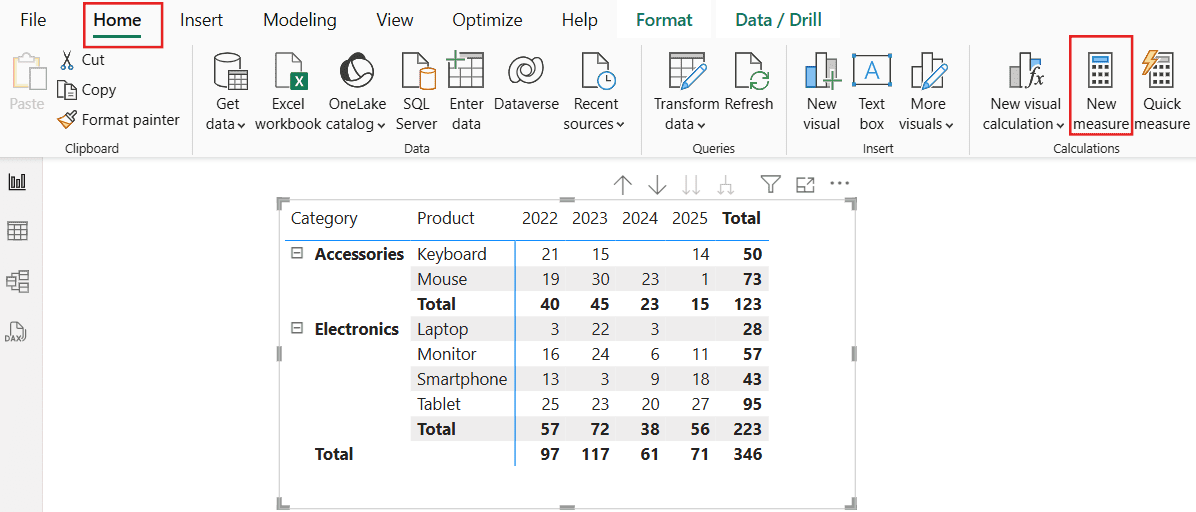Viewport: 1196px width, 512px height.
Task: Drill up using the up arrow
Action: coord(623,184)
